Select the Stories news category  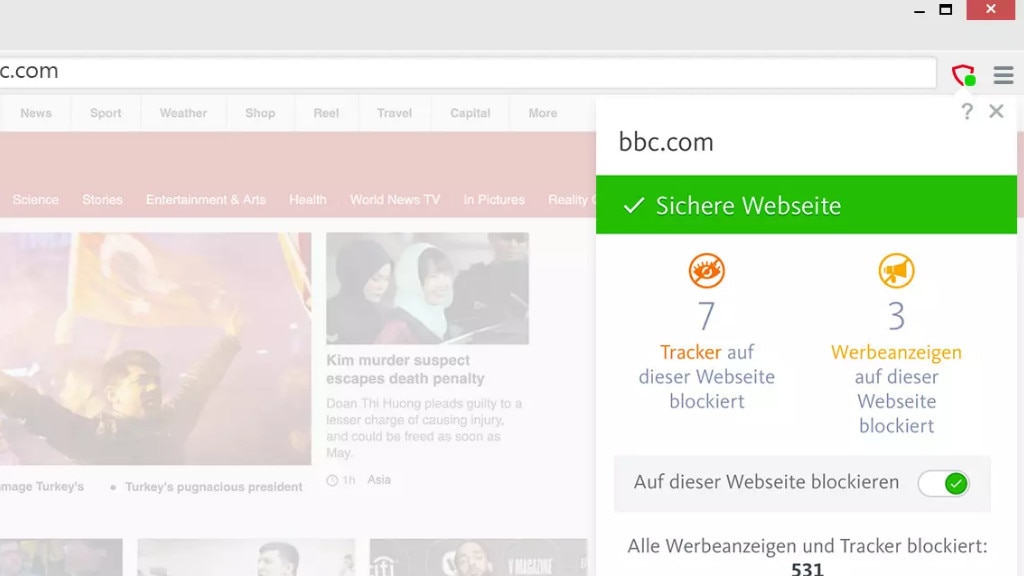point(103,200)
